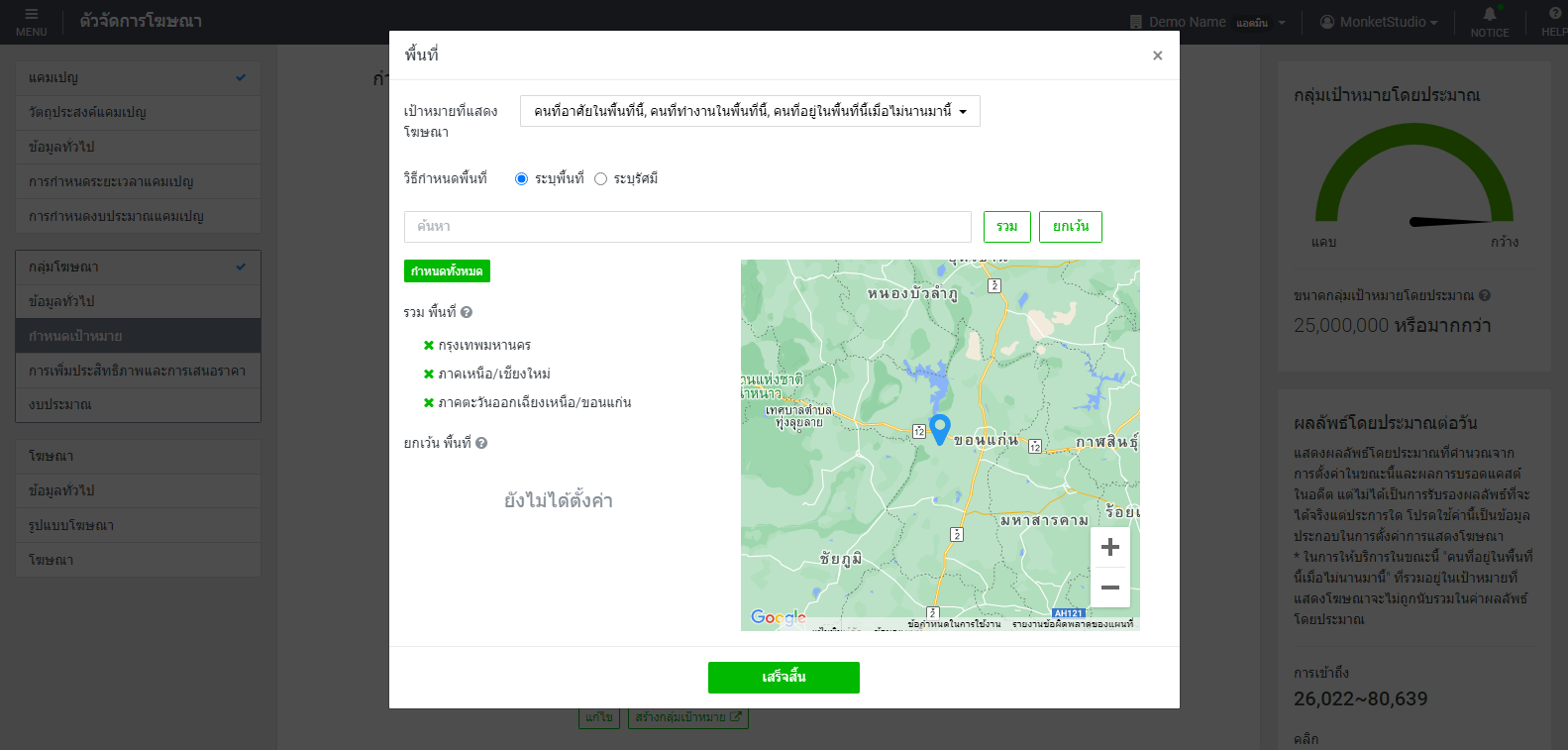Image resolution: width=1568 pixels, height=750 pixels.
Task: Remove ภาคเหนือ/เชียงใหม่ from included areas
Action: point(429,375)
